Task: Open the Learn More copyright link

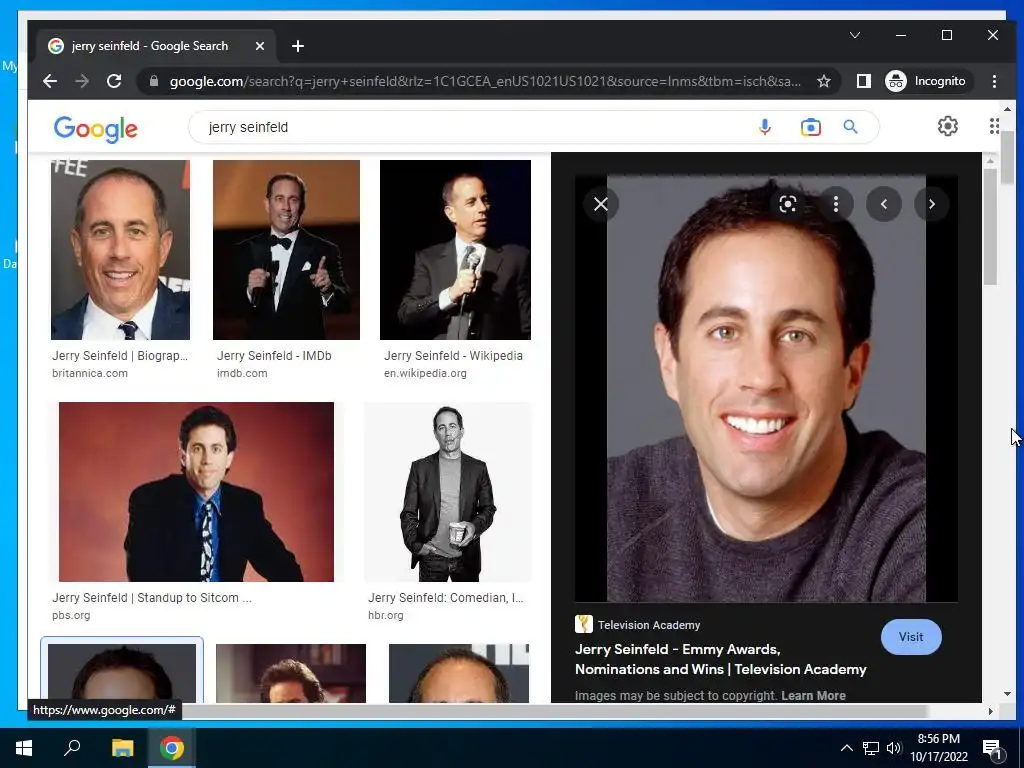Action: [x=813, y=696]
